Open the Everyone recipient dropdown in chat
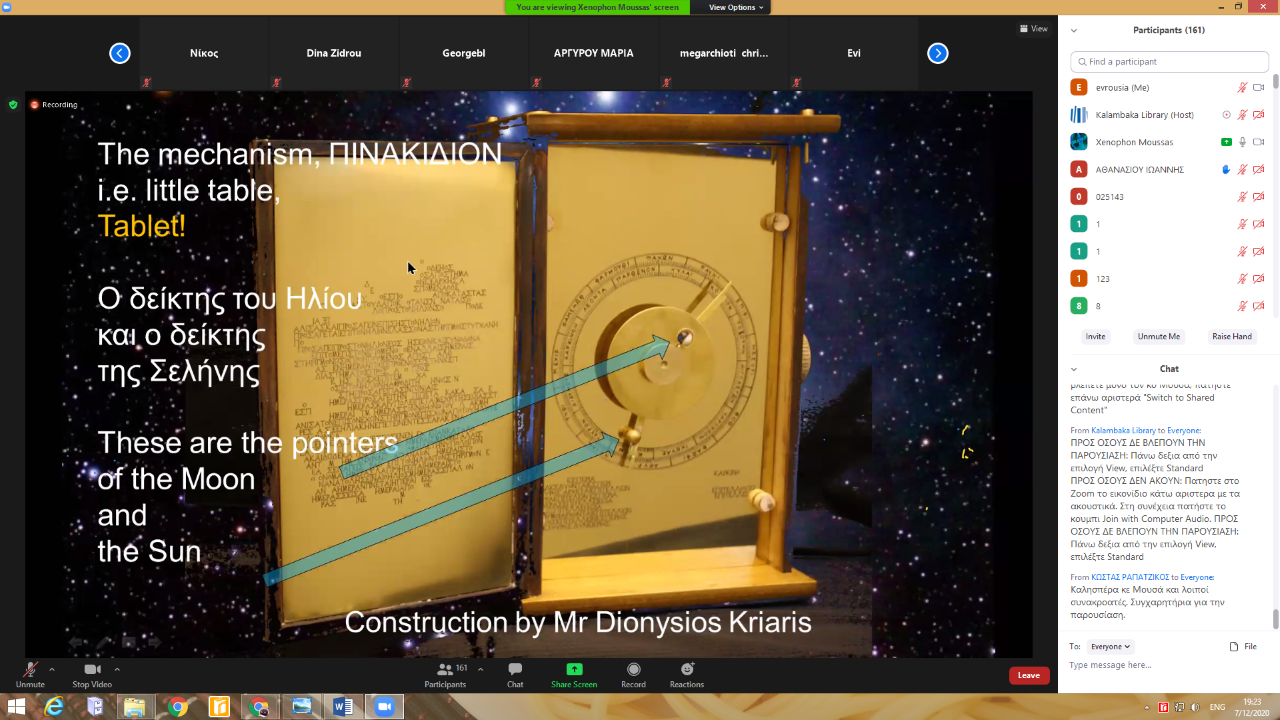The width and height of the screenshot is (1280, 720). tap(1110, 647)
